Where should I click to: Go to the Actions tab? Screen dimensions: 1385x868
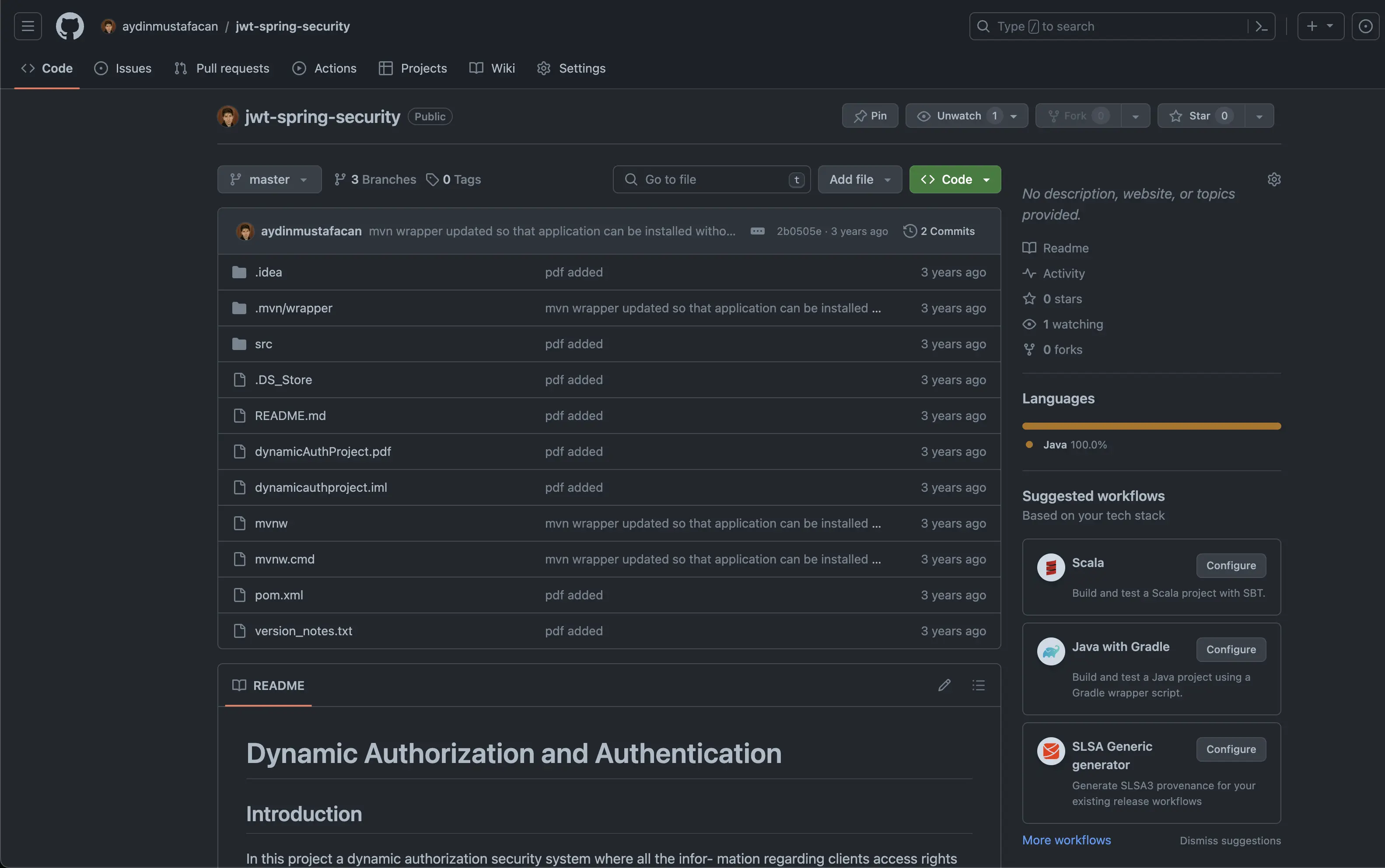[324, 68]
